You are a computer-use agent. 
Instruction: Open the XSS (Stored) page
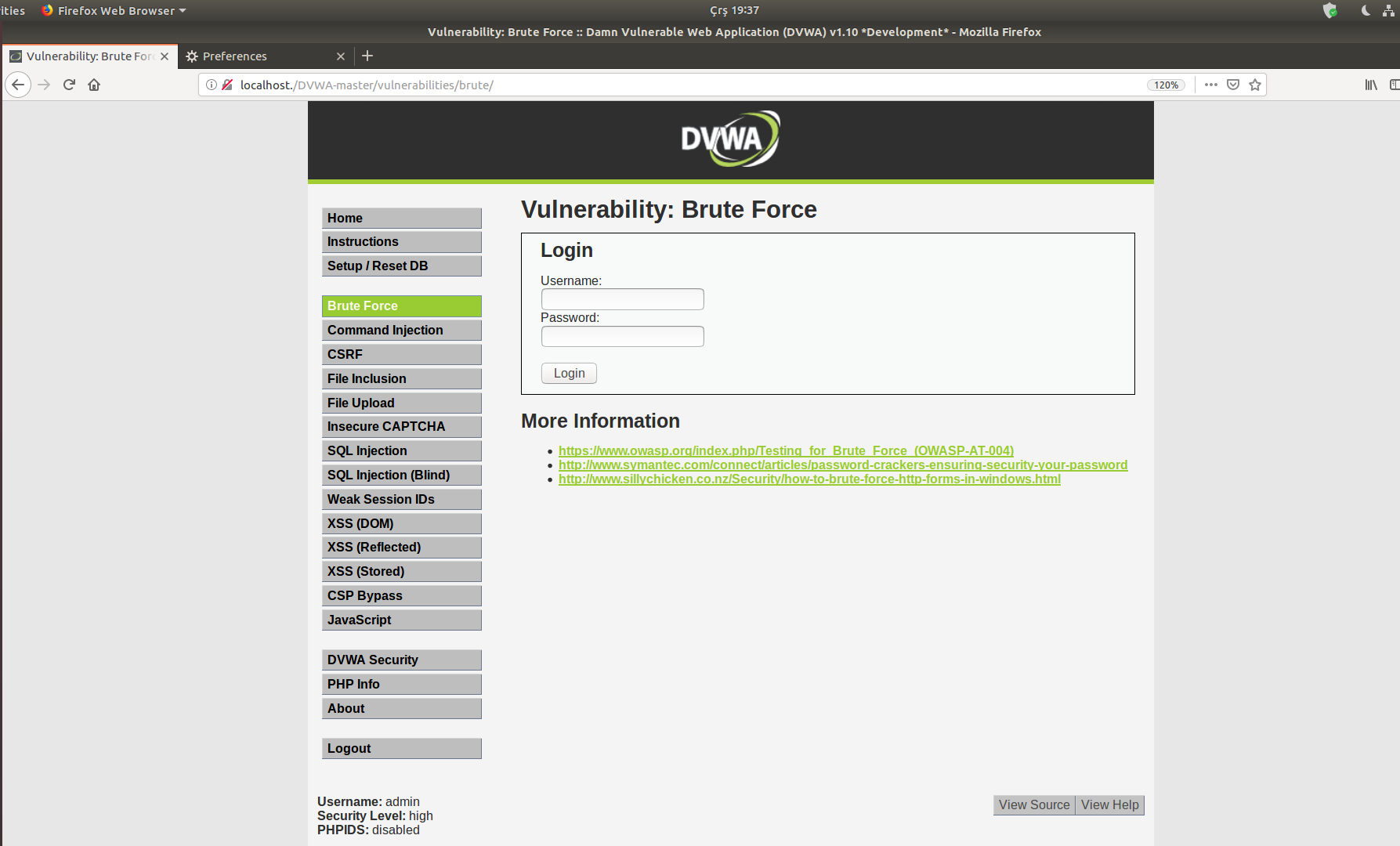click(401, 571)
